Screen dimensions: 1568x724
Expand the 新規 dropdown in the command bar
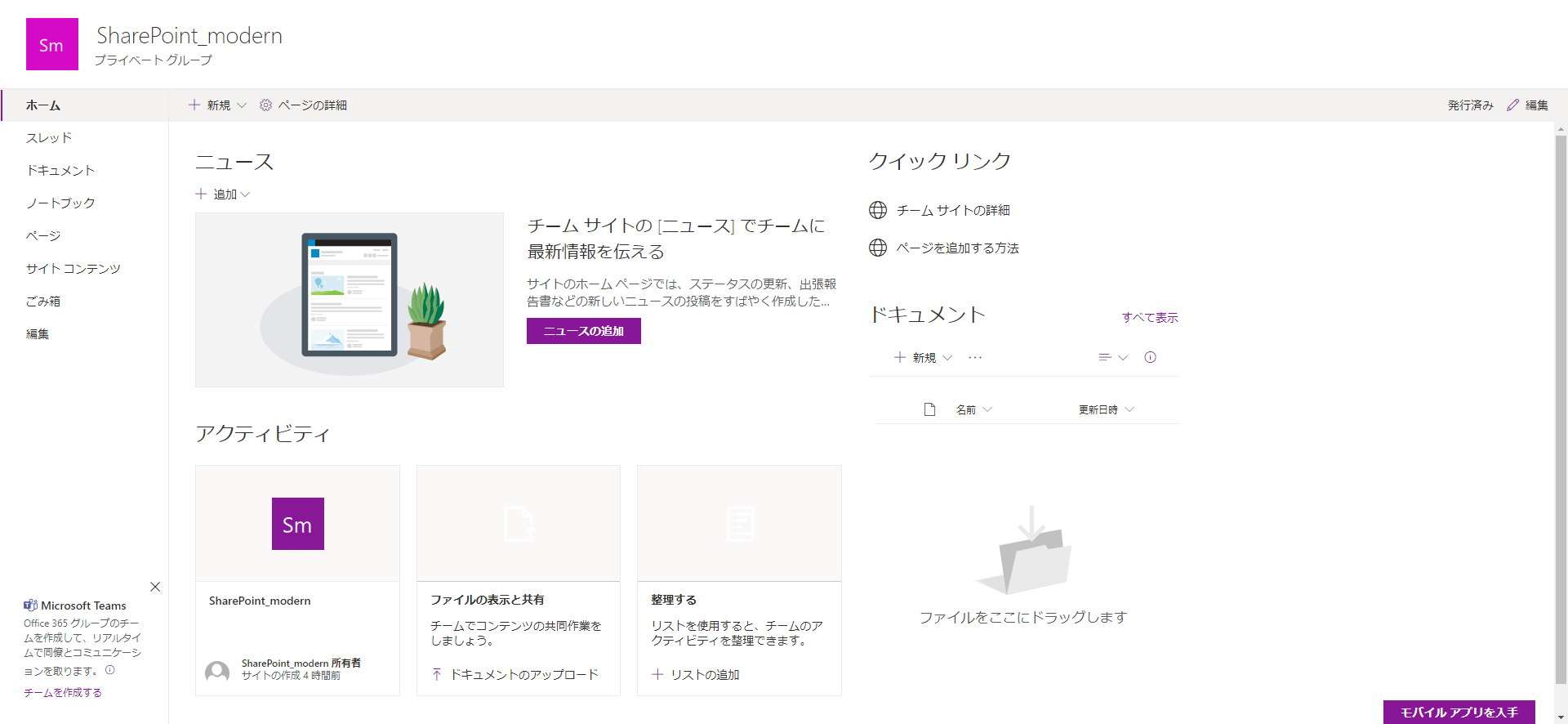(x=242, y=105)
